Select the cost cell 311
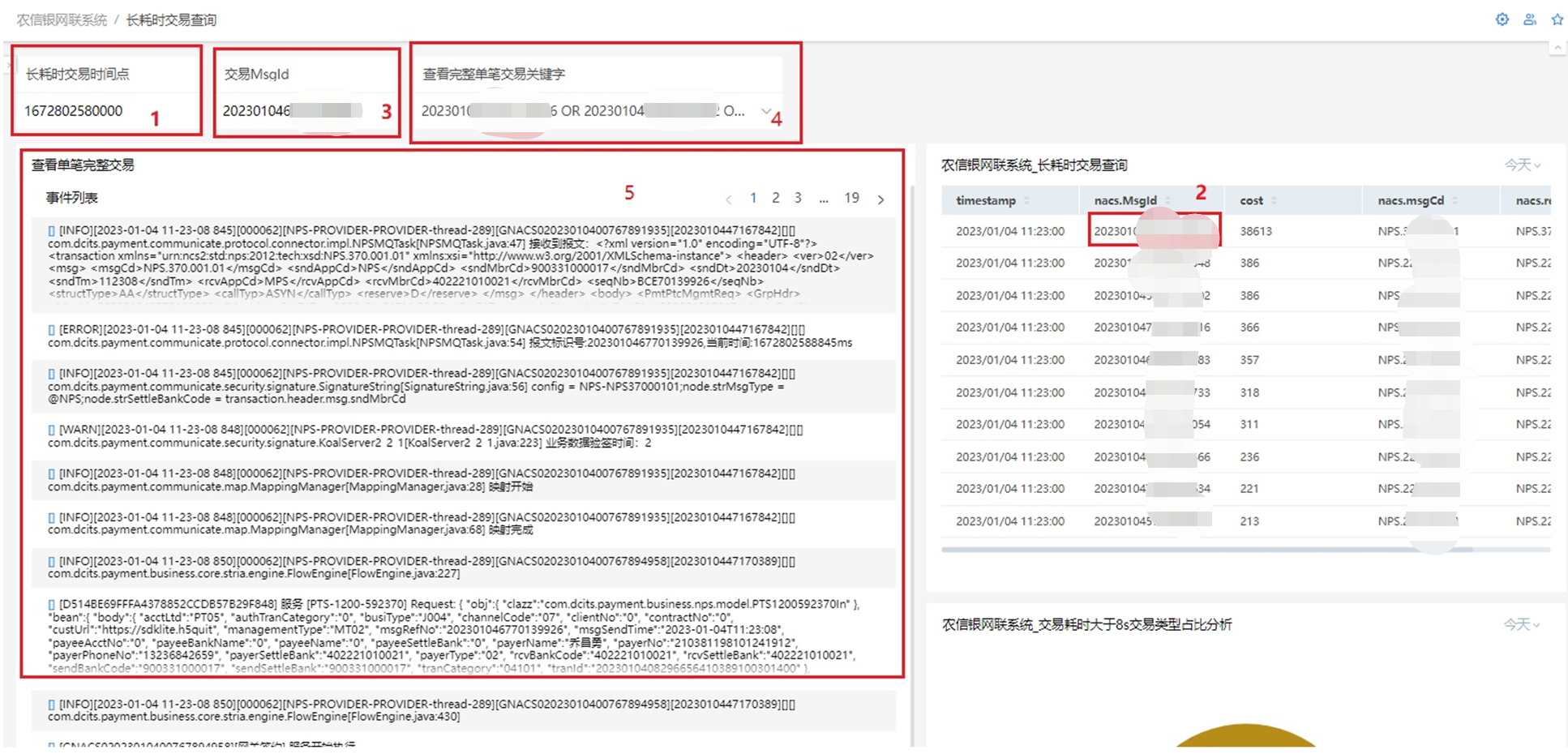The image size is (1568, 754). 1249,424
